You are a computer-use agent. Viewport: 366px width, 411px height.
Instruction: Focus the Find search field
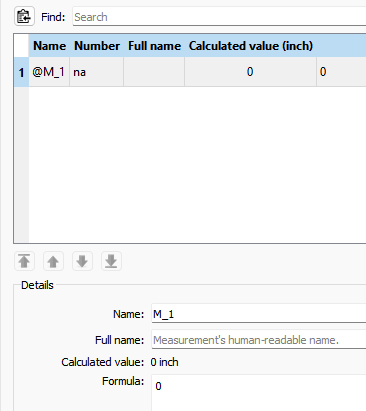(x=219, y=17)
